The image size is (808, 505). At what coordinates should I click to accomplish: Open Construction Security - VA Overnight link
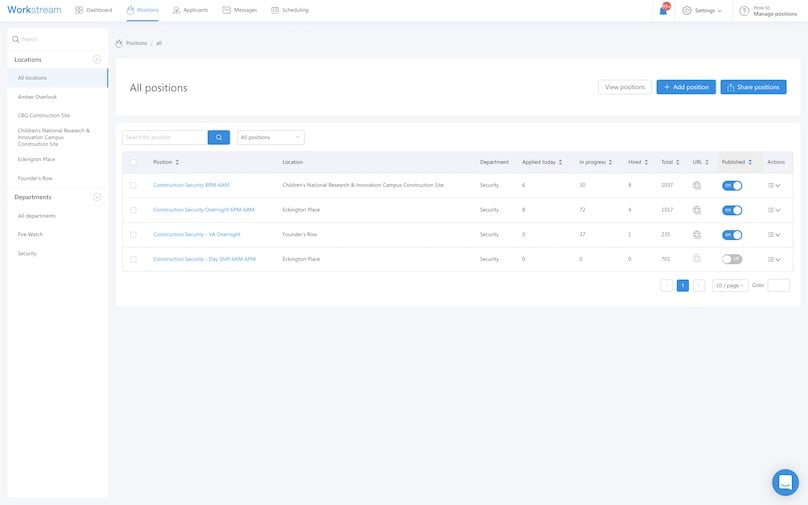point(196,234)
